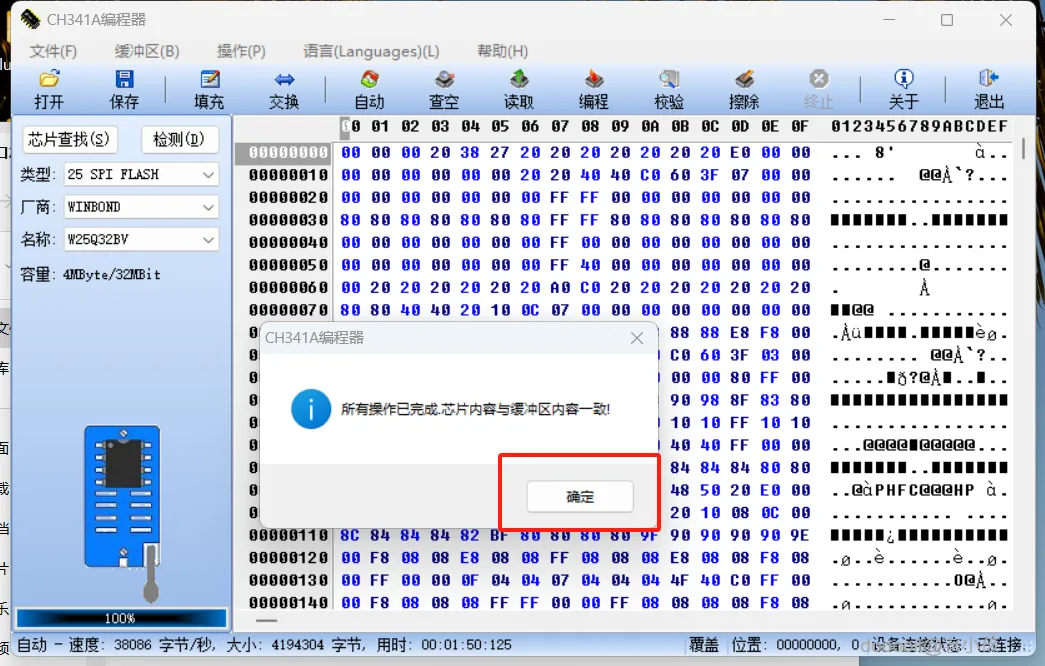The height and width of the screenshot is (666, 1045).
Task: Expand the 名称 W25Q32BV dropdown
Action: [141, 239]
